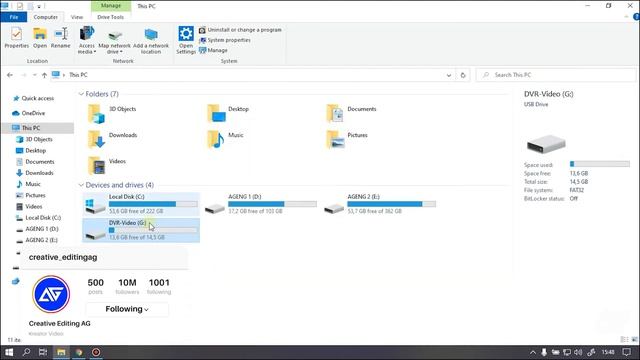Open volume control in system tray
Screen dimensions: 640x360
(x=578, y=352)
